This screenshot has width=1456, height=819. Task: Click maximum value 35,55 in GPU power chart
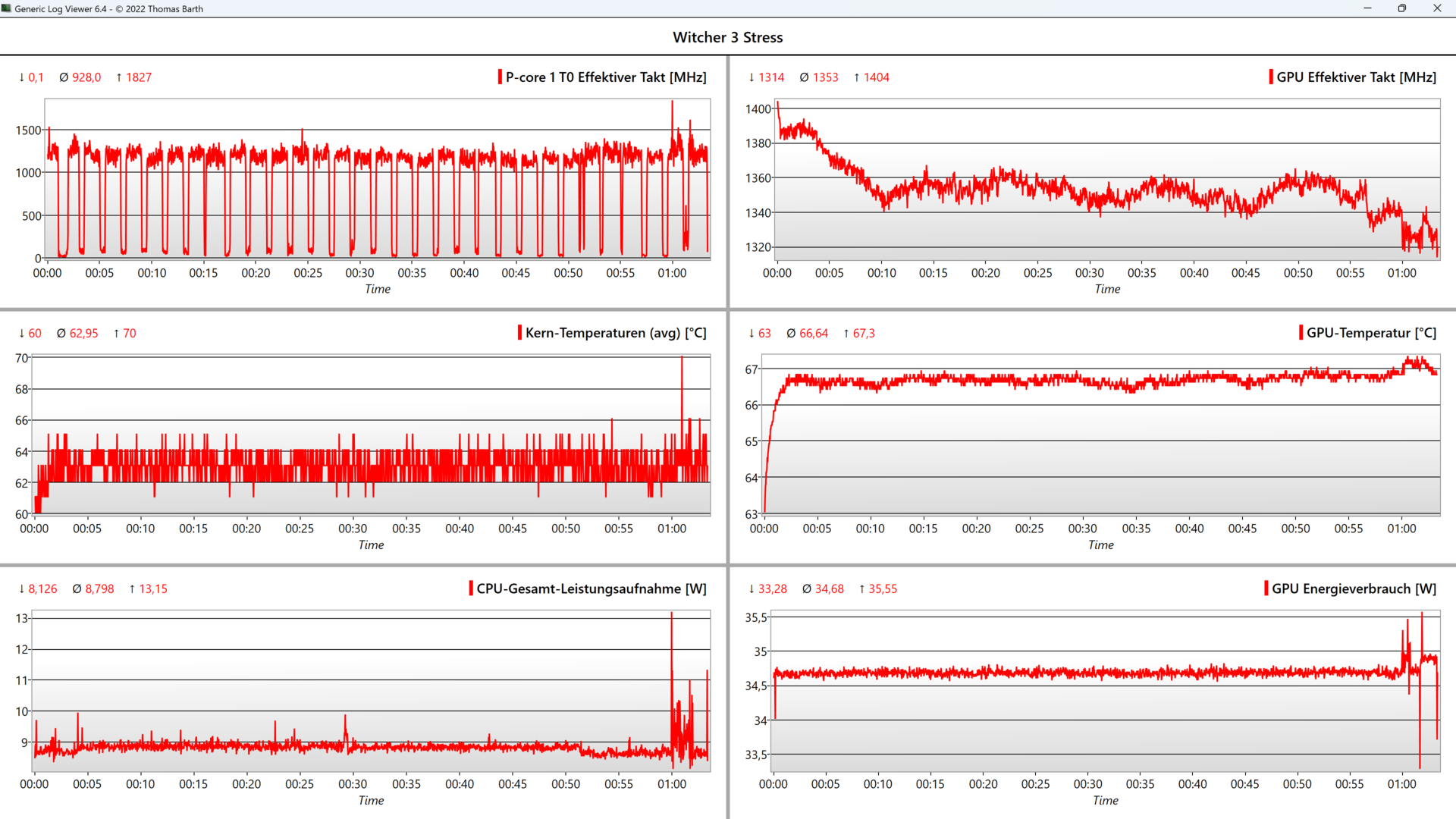pyautogui.click(x=882, y=588)
